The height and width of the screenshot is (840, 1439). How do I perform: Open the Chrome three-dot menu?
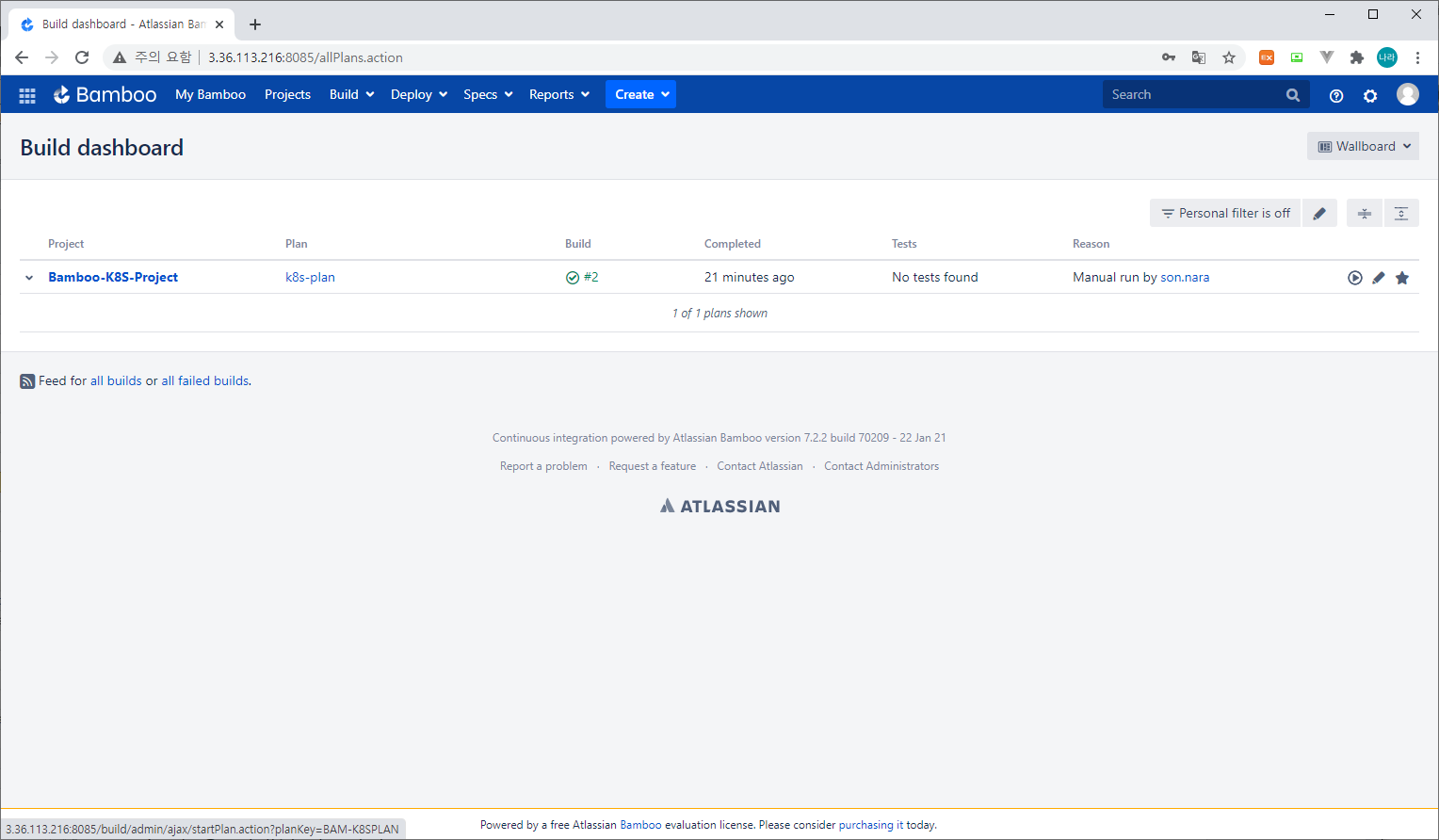[1417, 57]
